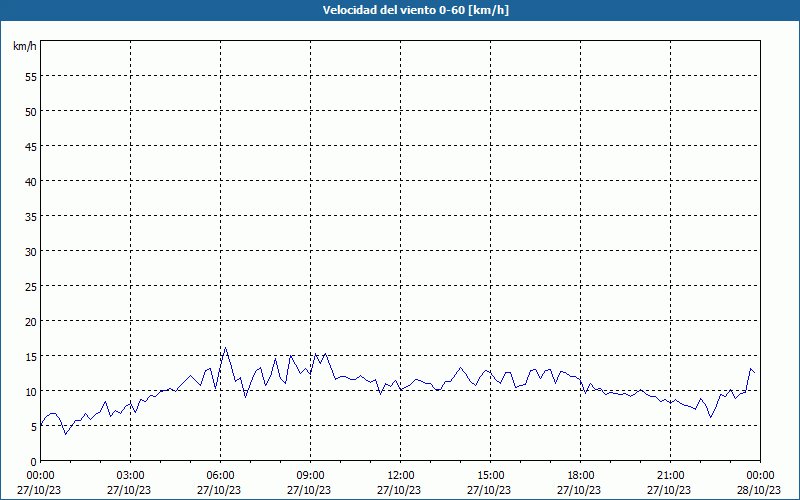Click the 06:00 time label on x-axis

[220, 476]
